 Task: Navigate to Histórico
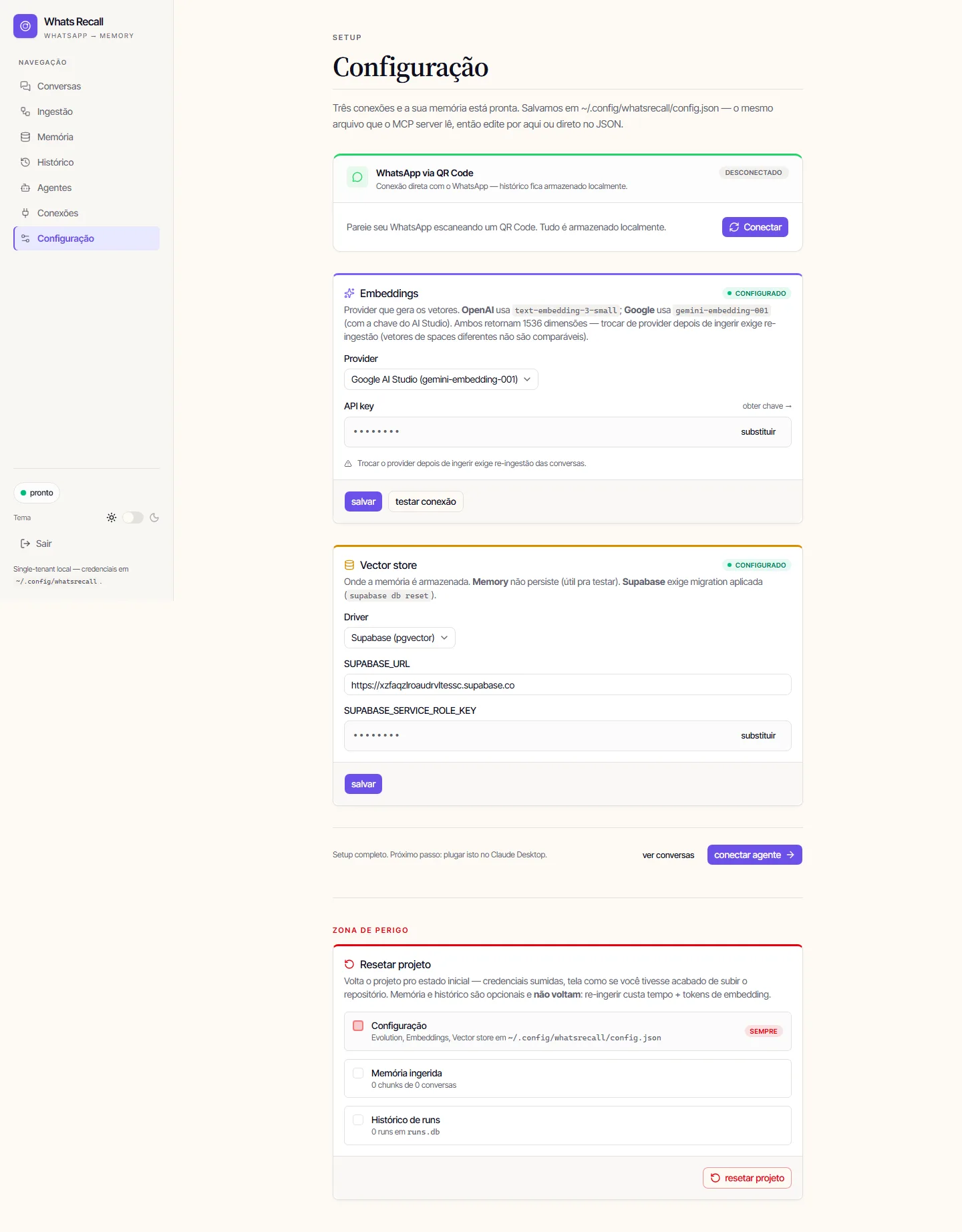click(86, 162)
